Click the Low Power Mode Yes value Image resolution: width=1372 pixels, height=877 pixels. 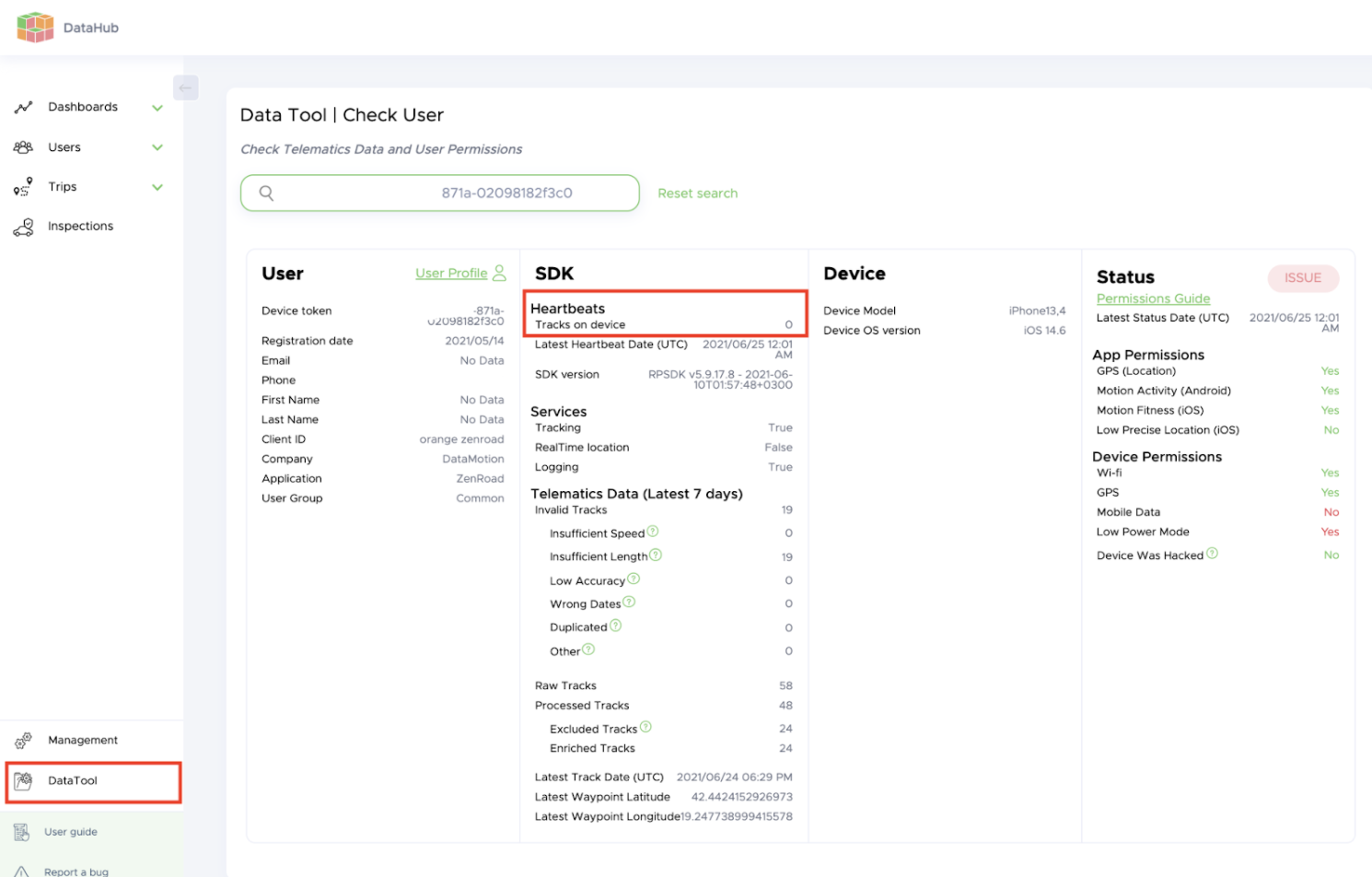tap(1330, 532)
